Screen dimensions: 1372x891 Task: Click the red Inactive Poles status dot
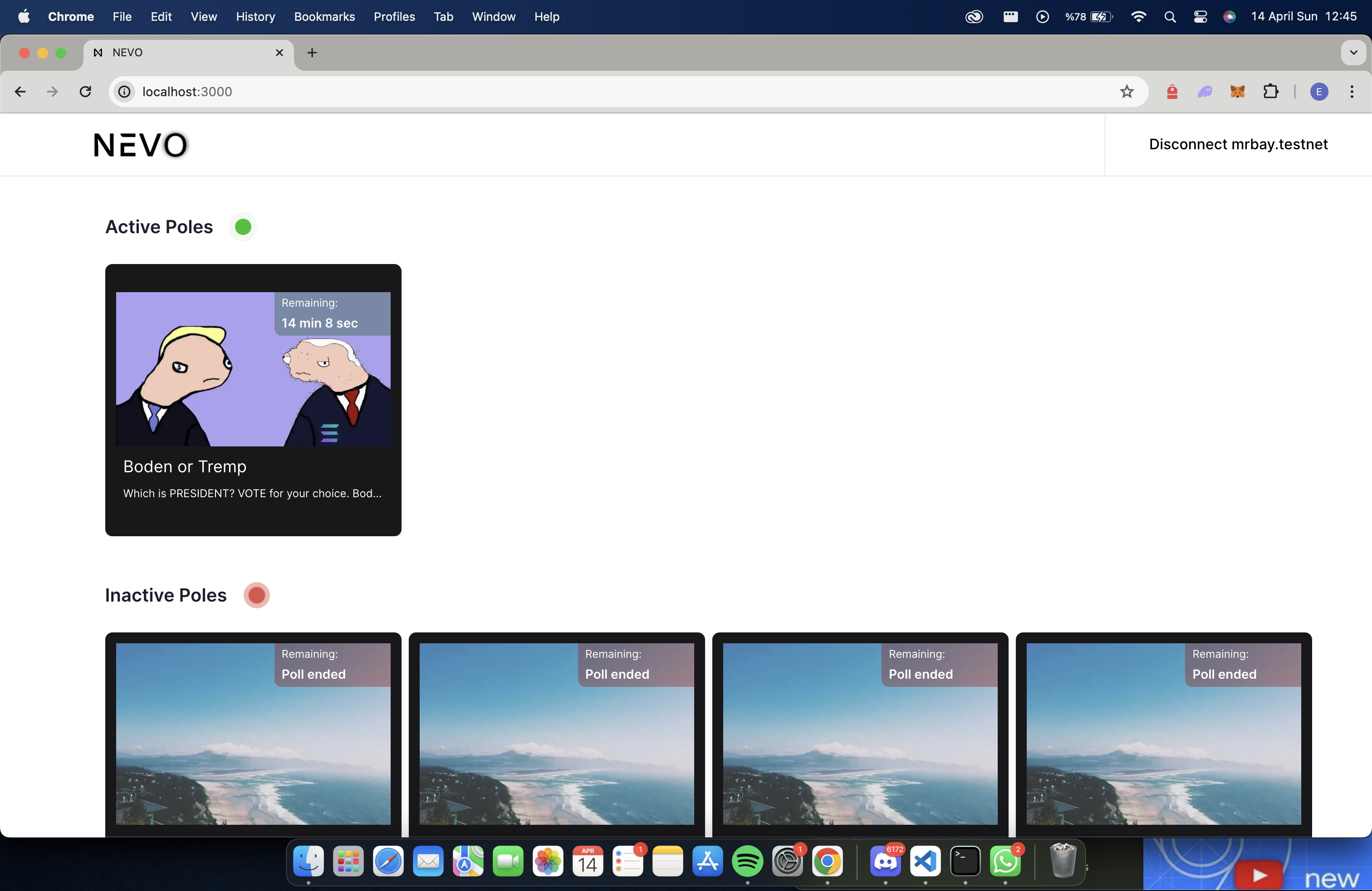click(256, 595)
